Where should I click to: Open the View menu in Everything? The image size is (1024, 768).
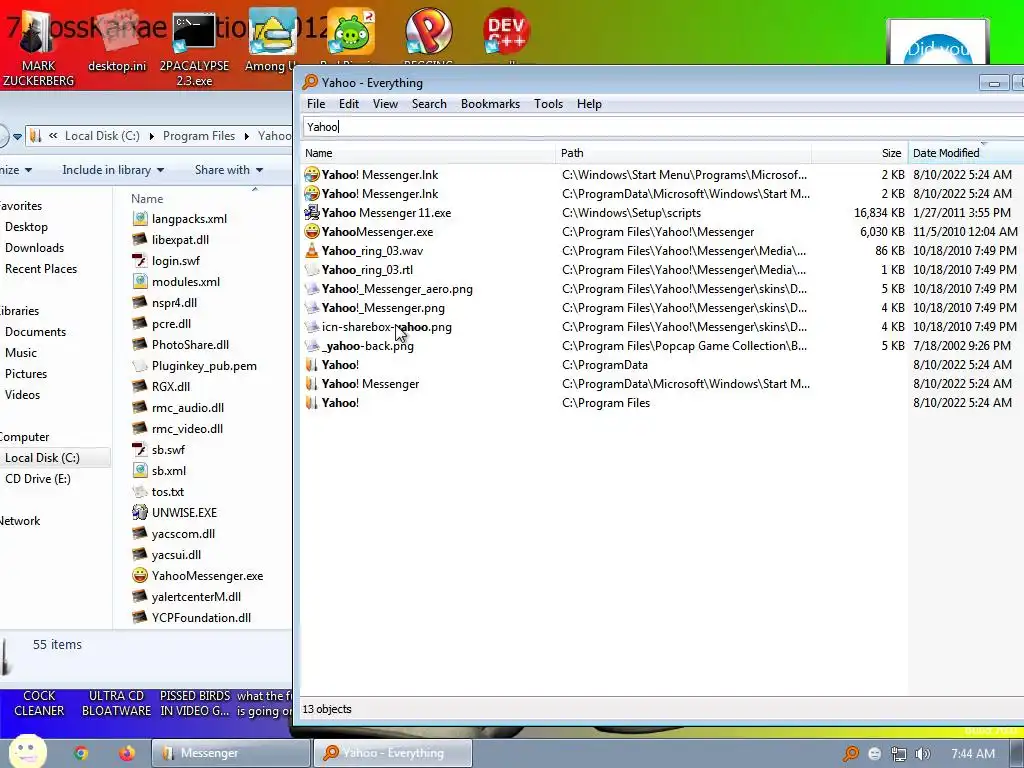(x=385, y=104)
